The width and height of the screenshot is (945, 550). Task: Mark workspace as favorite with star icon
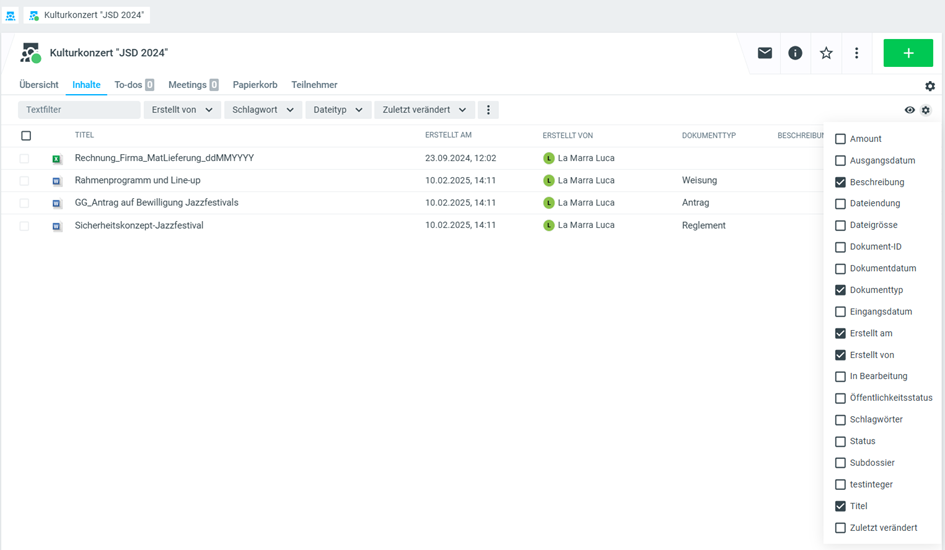point(826,53)
